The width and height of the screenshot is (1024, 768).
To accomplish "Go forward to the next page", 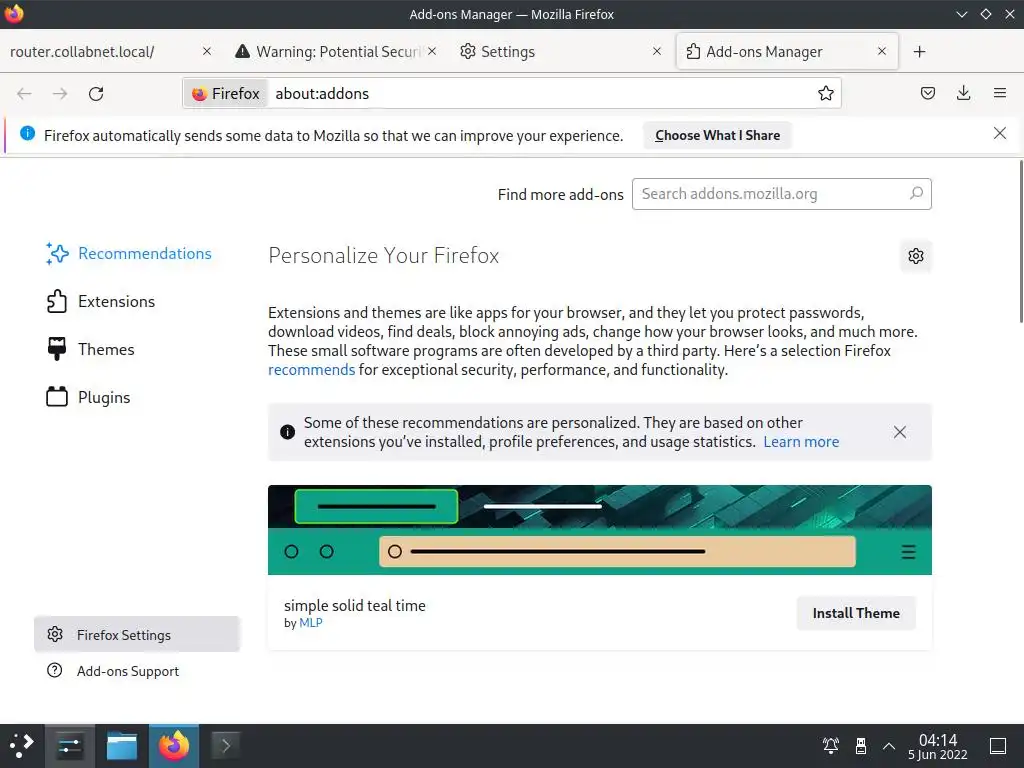I will coord(60,93).
